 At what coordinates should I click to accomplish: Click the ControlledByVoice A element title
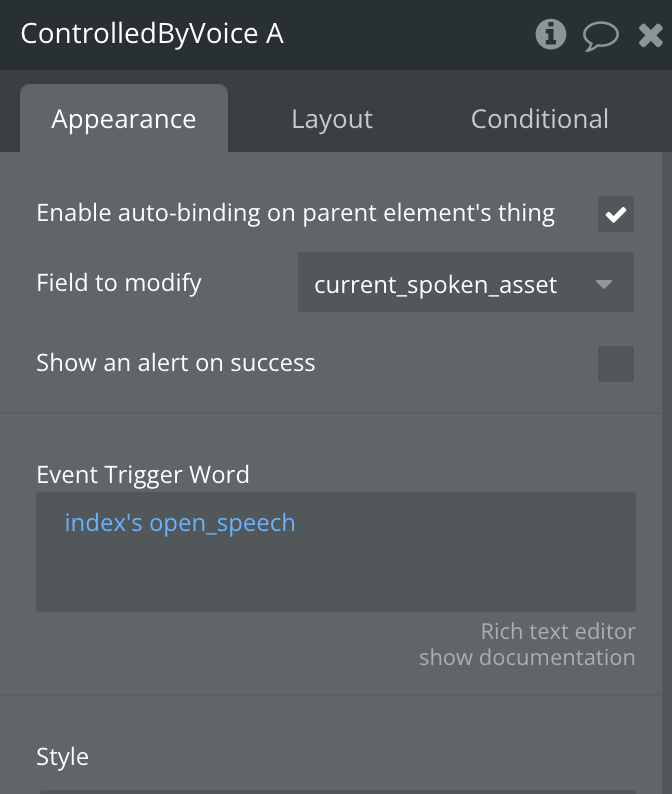click(x=152, y=34)
